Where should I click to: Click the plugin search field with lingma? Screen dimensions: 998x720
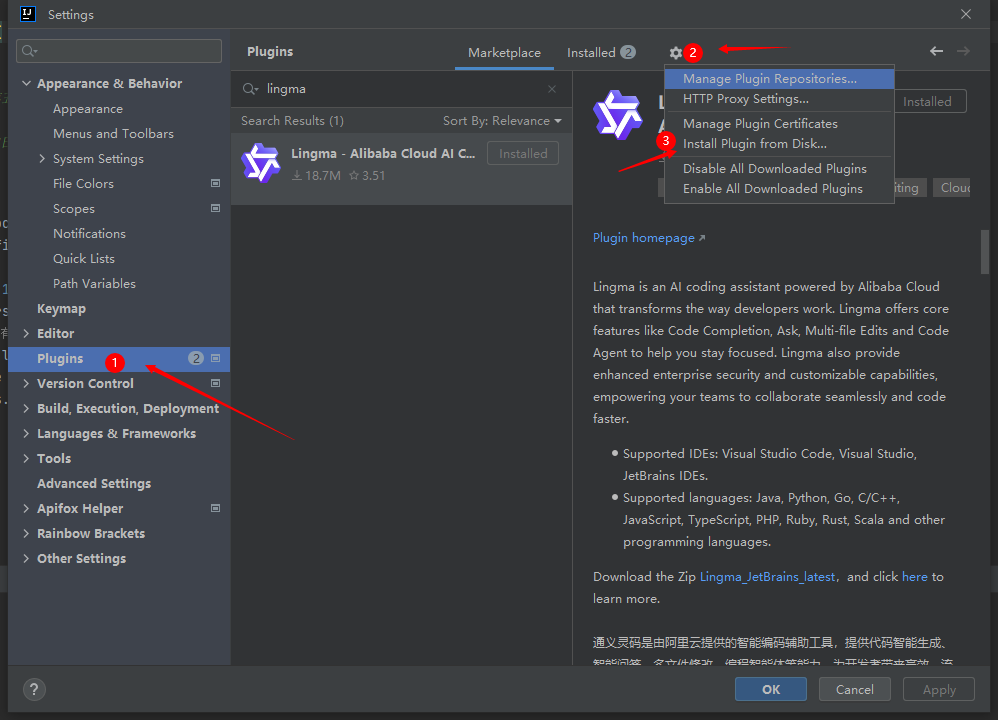(401, 89)
